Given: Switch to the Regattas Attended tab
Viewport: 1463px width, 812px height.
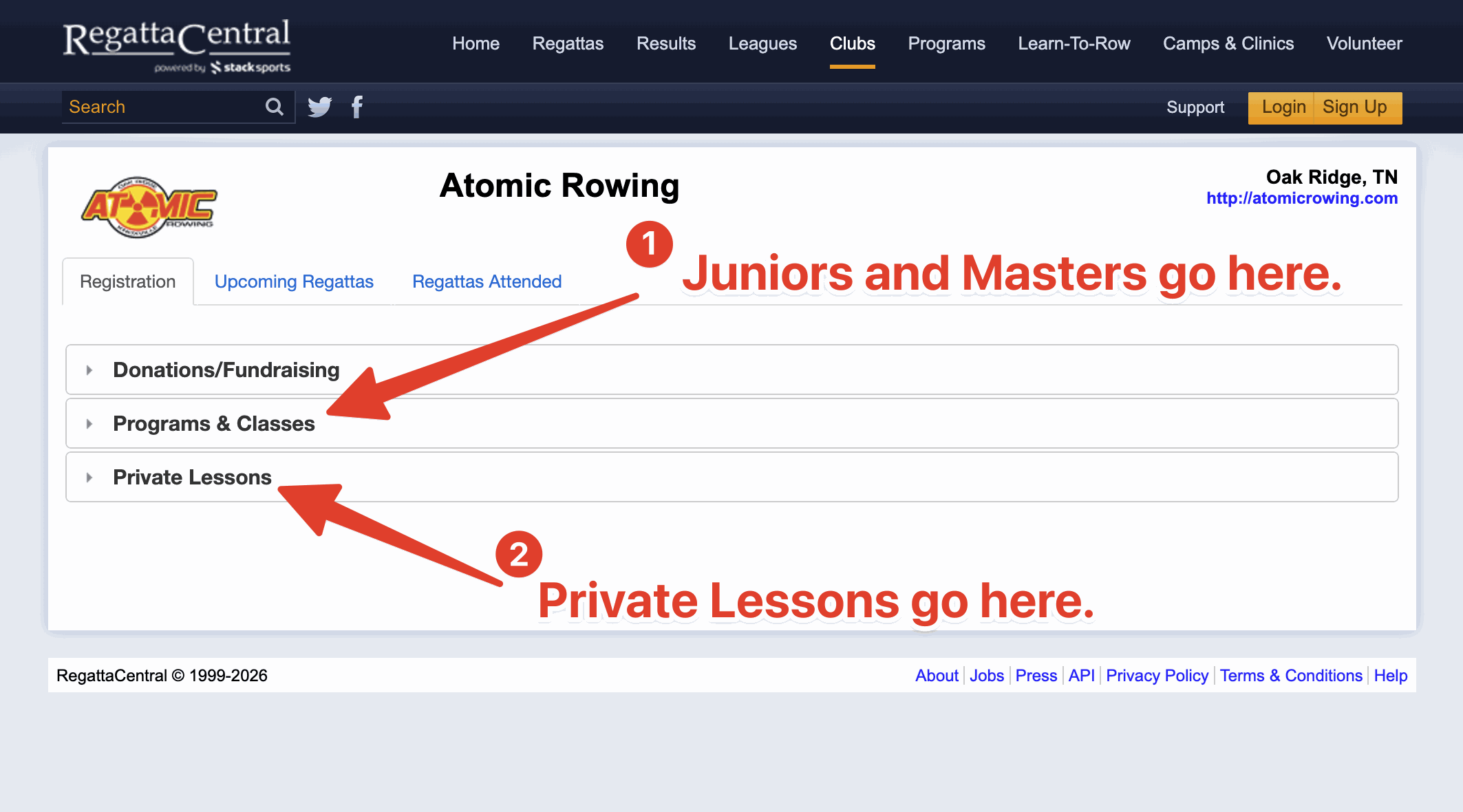Looking at the screenshot, I should click(487, 281).
